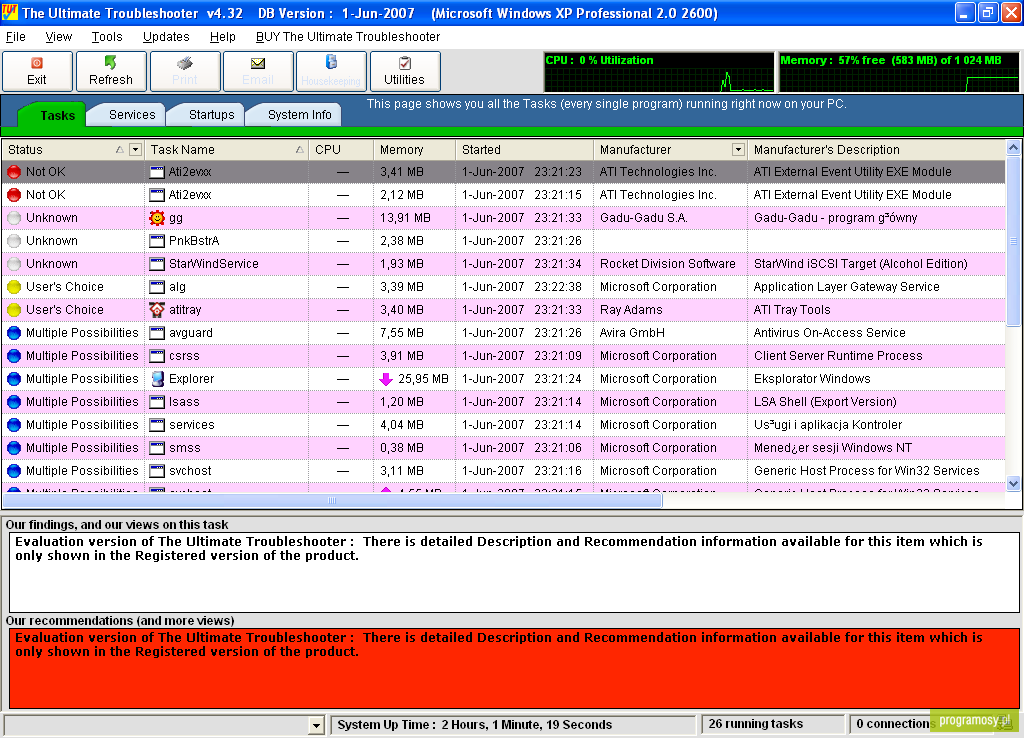Click the task list scroll down arrow
The width and height of the screenshot is (1025, 738).
(x=1013, y=484)
